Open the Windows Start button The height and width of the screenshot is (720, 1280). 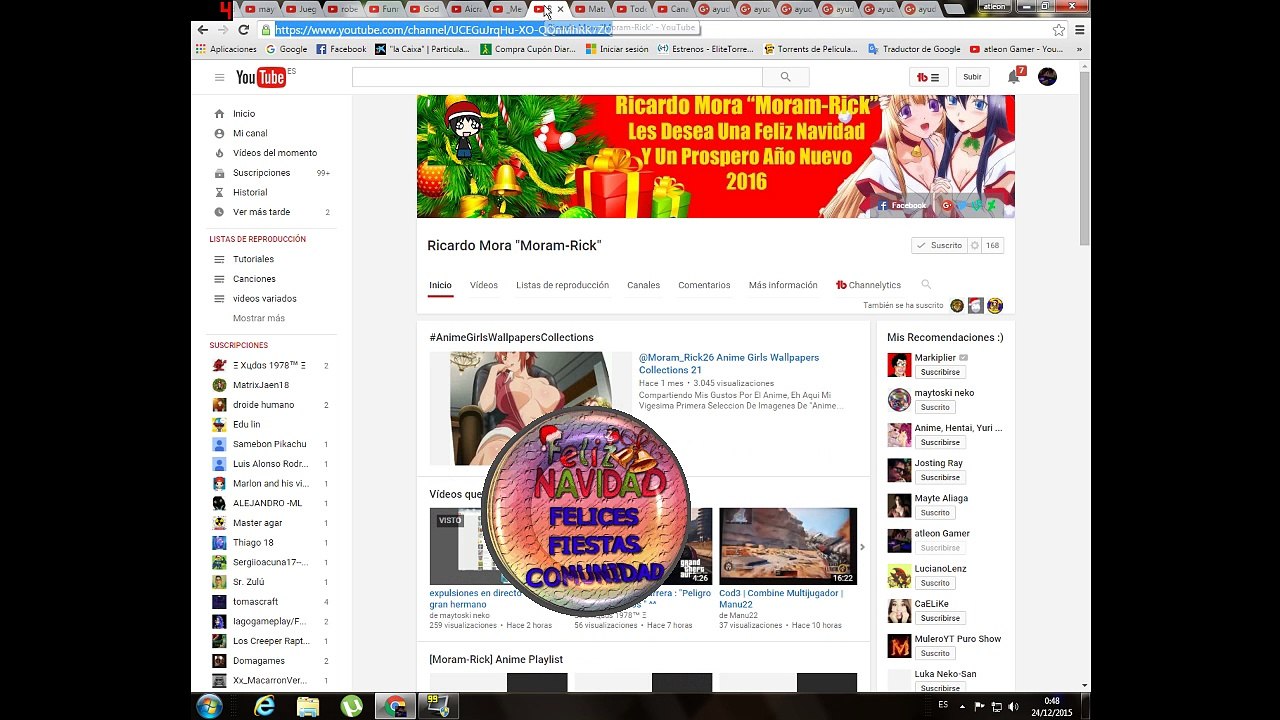pyautogui.click(x=209, y=706)
